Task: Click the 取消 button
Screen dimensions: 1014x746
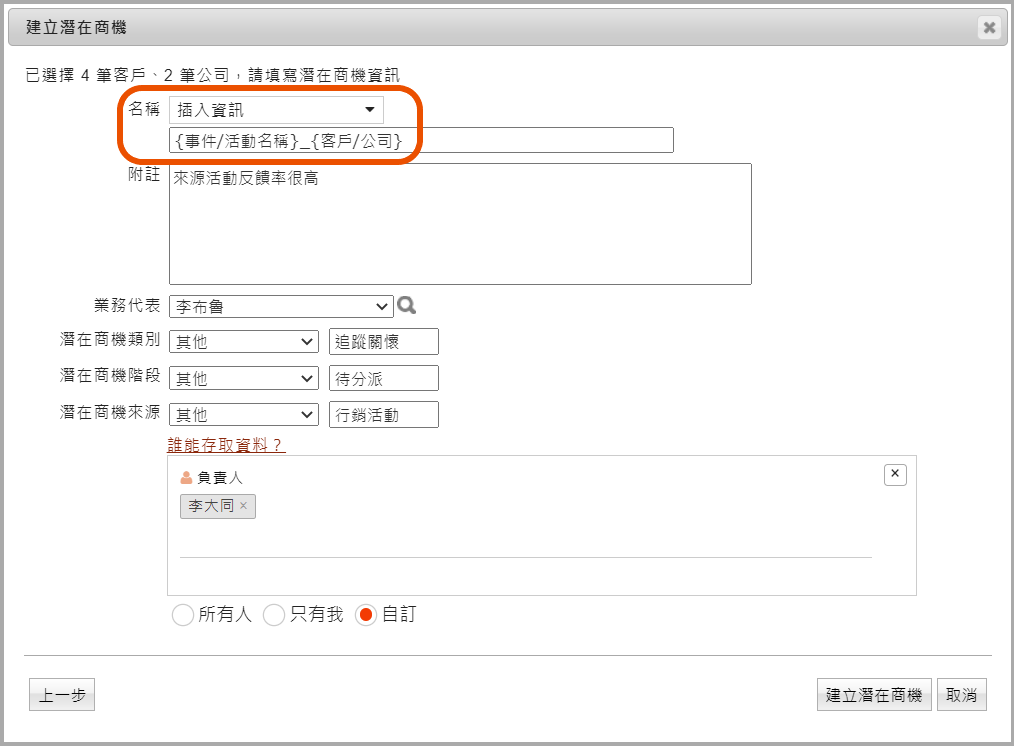Action: coord(961,695)
